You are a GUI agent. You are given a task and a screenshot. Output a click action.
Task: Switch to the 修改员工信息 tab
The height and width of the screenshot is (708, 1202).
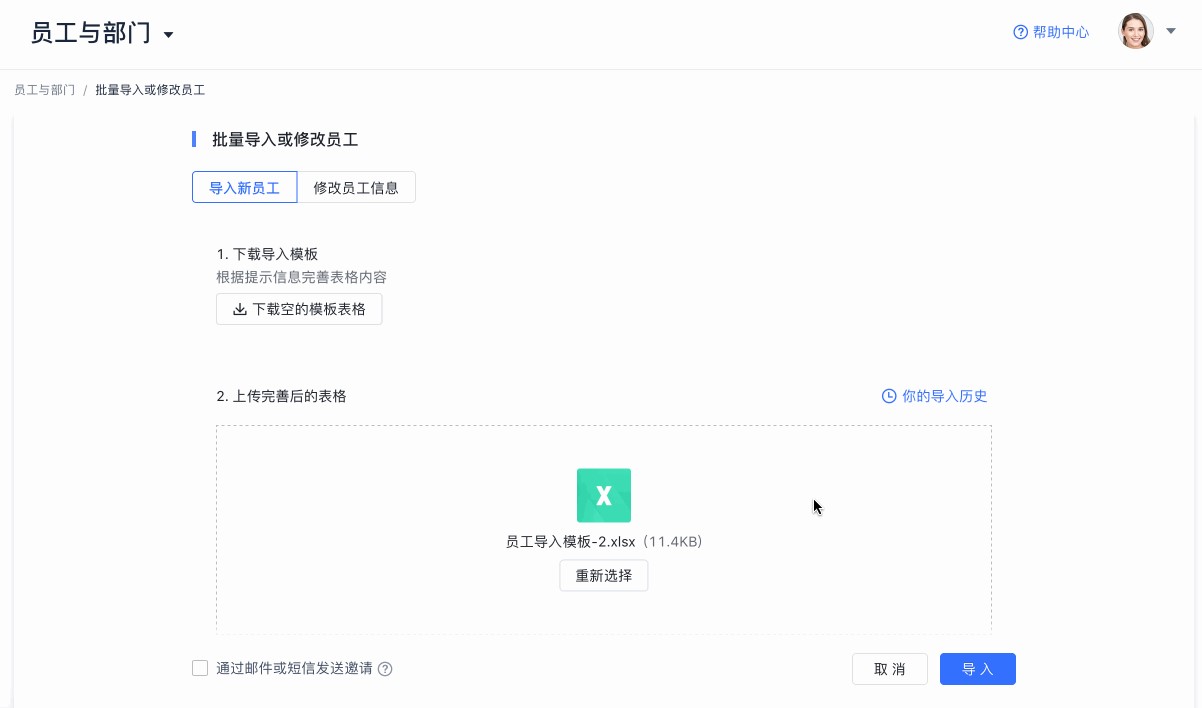356,187
